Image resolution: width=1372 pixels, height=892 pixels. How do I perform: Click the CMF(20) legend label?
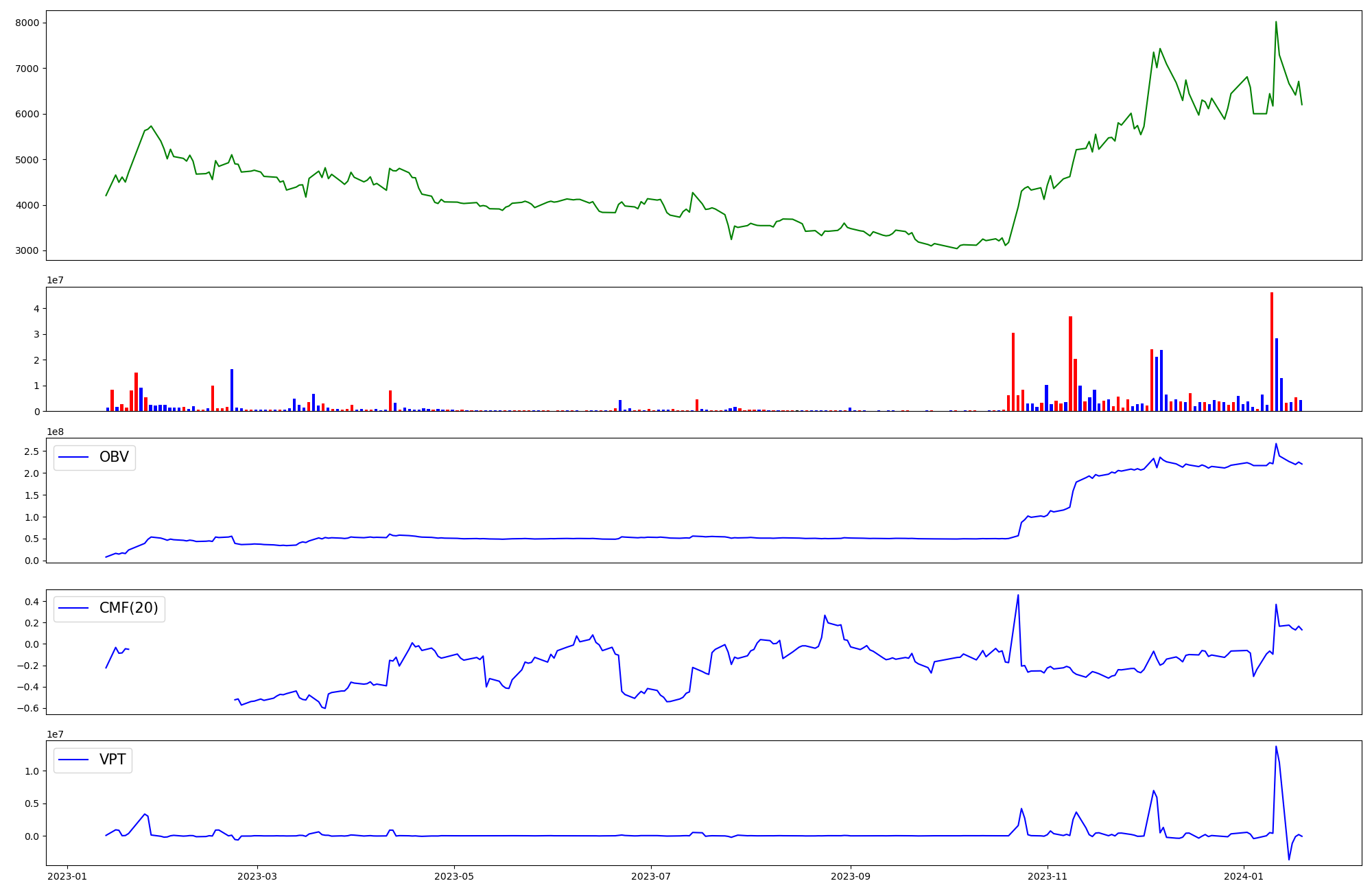tap(129, 608)
